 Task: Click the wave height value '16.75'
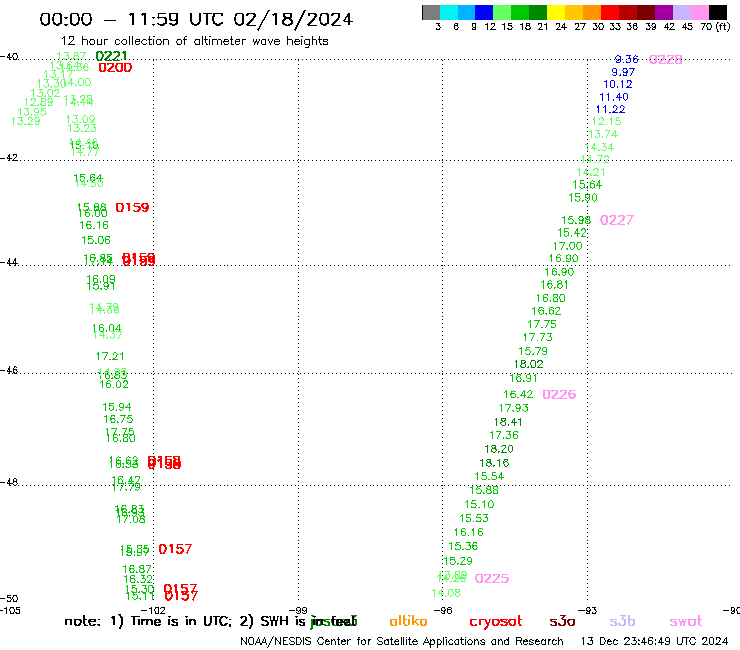point(118,419)
